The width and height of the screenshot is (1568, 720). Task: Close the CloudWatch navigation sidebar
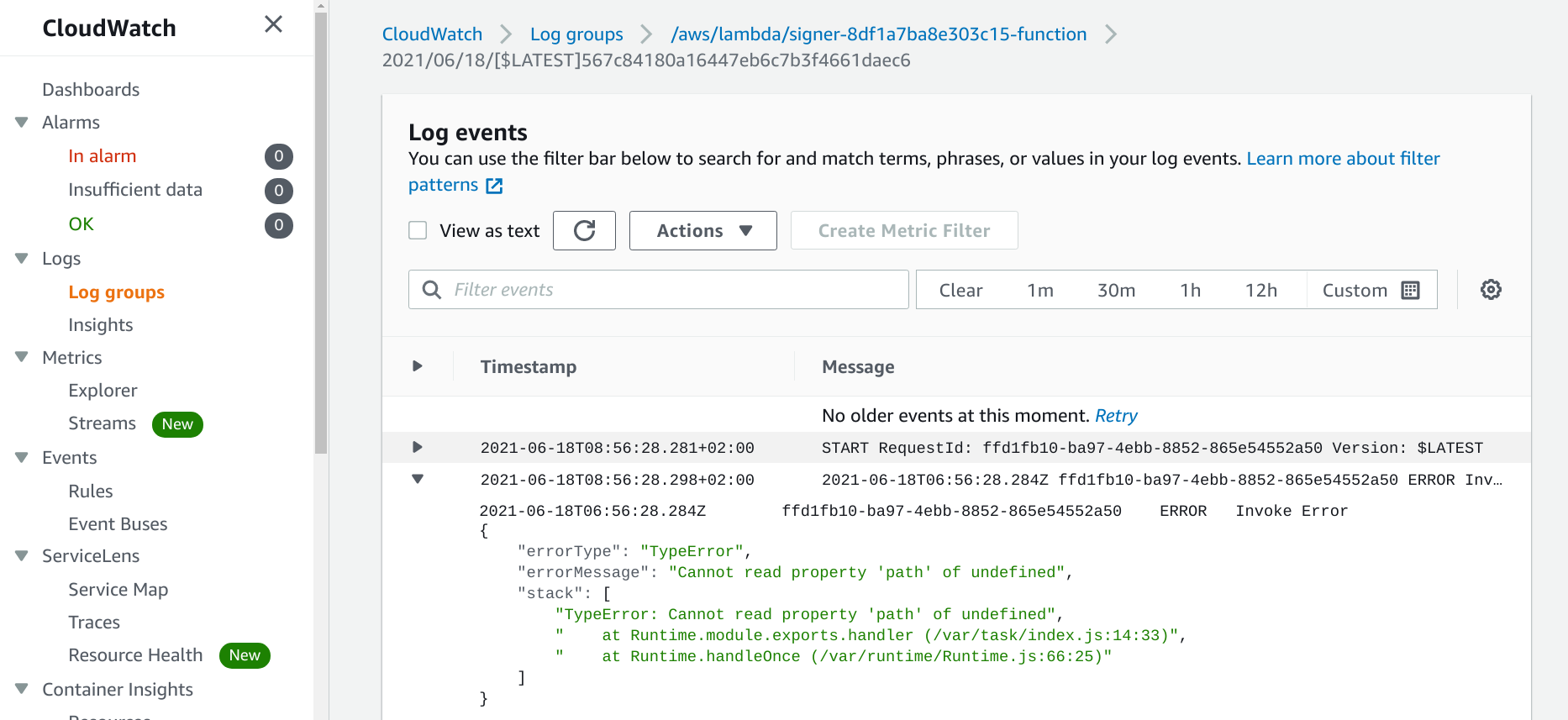click(x=273, y=24)
